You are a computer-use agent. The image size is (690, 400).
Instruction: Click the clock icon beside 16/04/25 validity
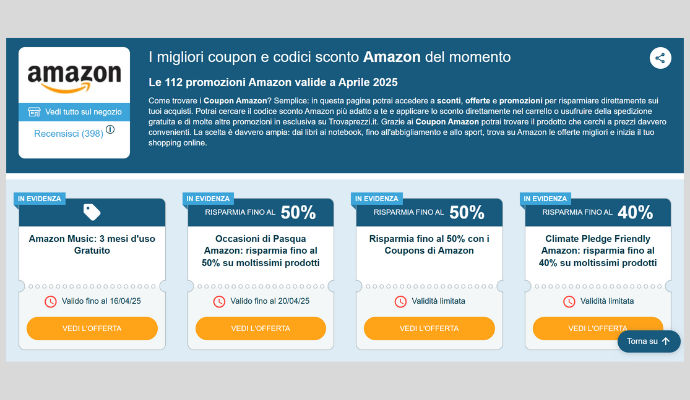click(x=51, y=301)
